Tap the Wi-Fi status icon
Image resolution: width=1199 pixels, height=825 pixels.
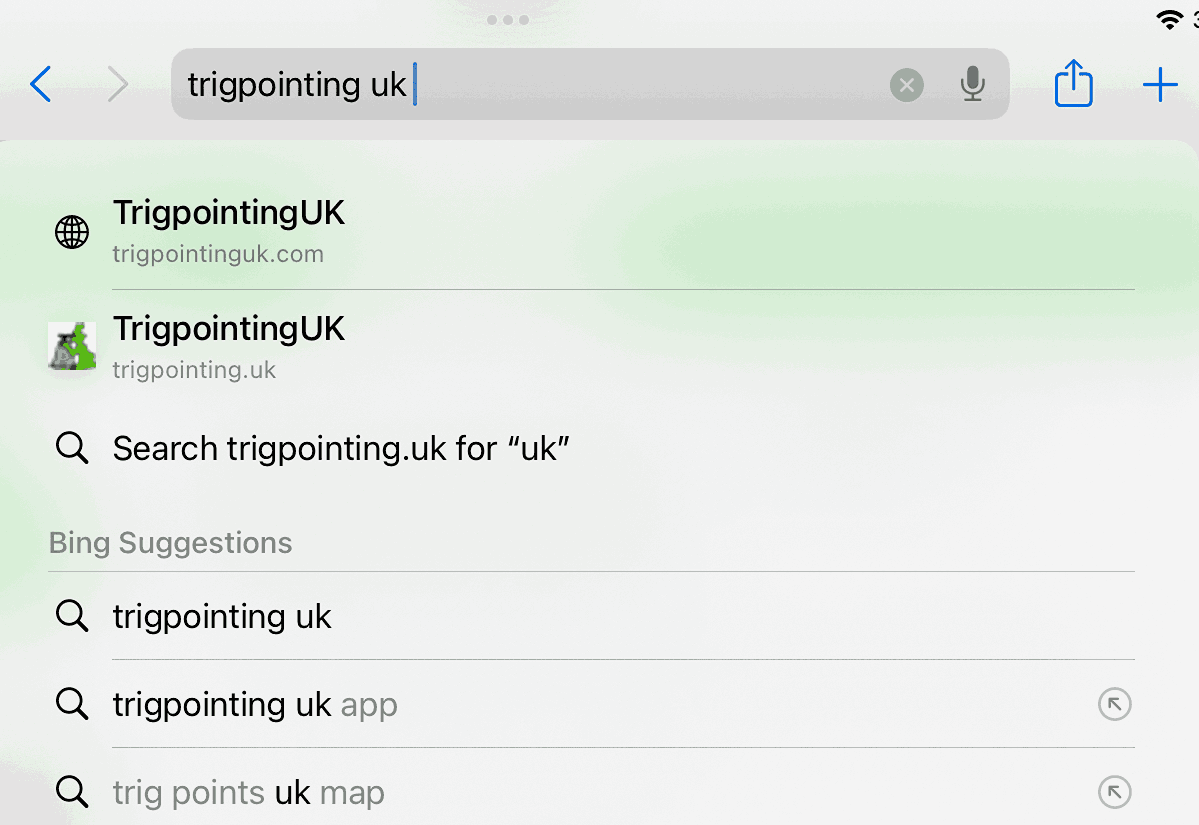1169,19
